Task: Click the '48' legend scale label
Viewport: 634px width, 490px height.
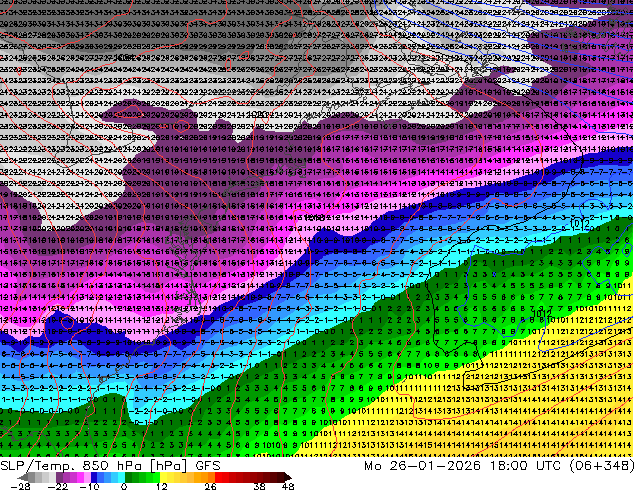Action: (288, 486)
